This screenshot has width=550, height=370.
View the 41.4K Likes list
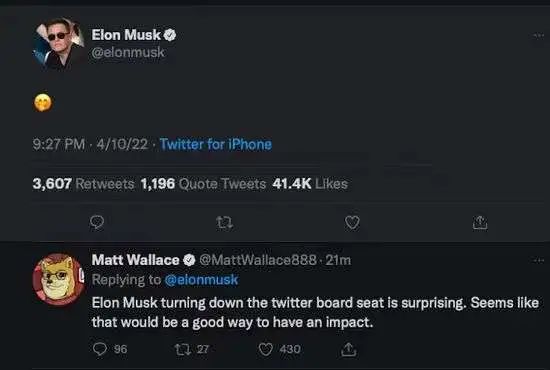[310, 183]
